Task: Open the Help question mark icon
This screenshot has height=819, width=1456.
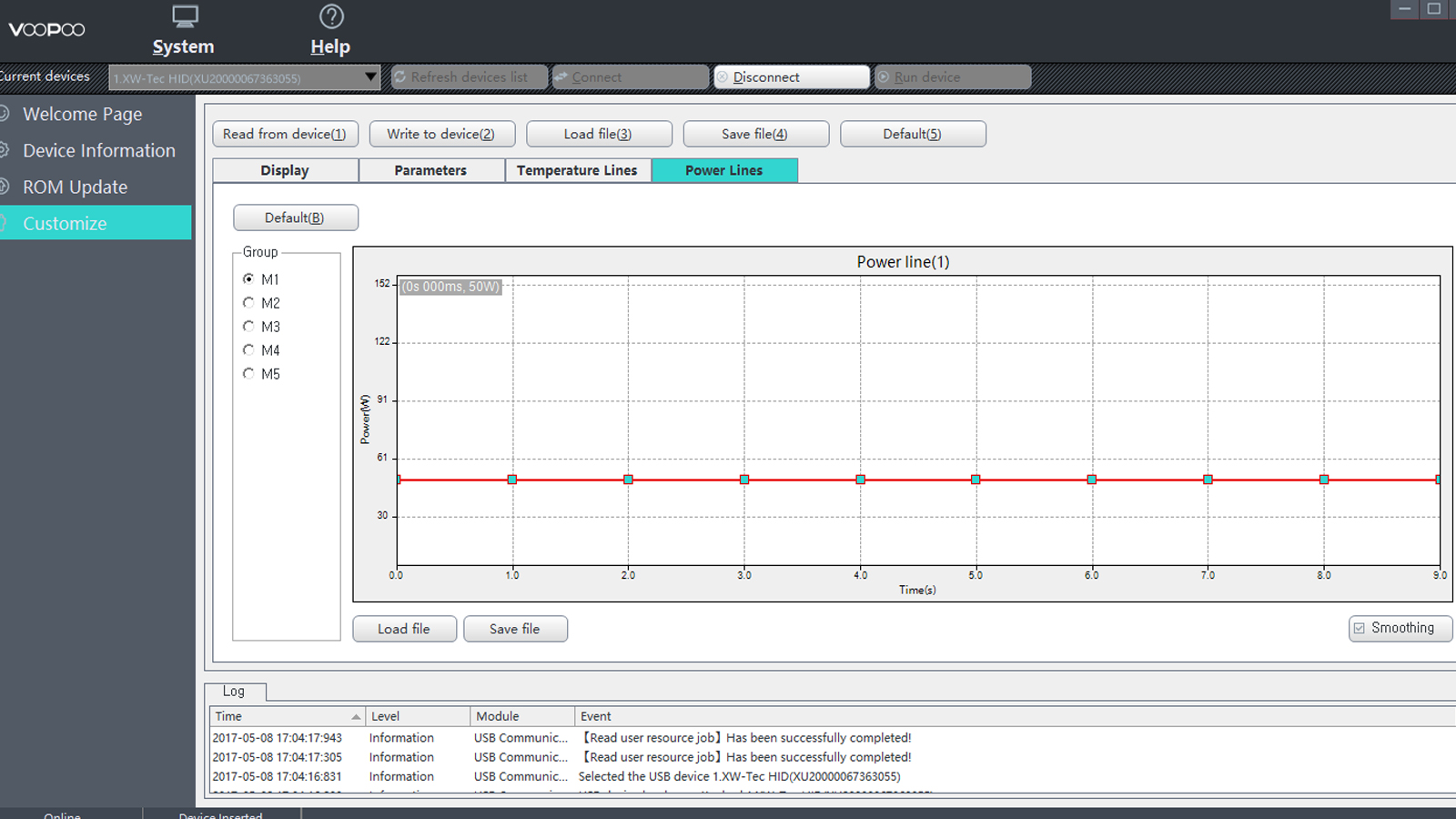Action: click(x=331, y=16)
